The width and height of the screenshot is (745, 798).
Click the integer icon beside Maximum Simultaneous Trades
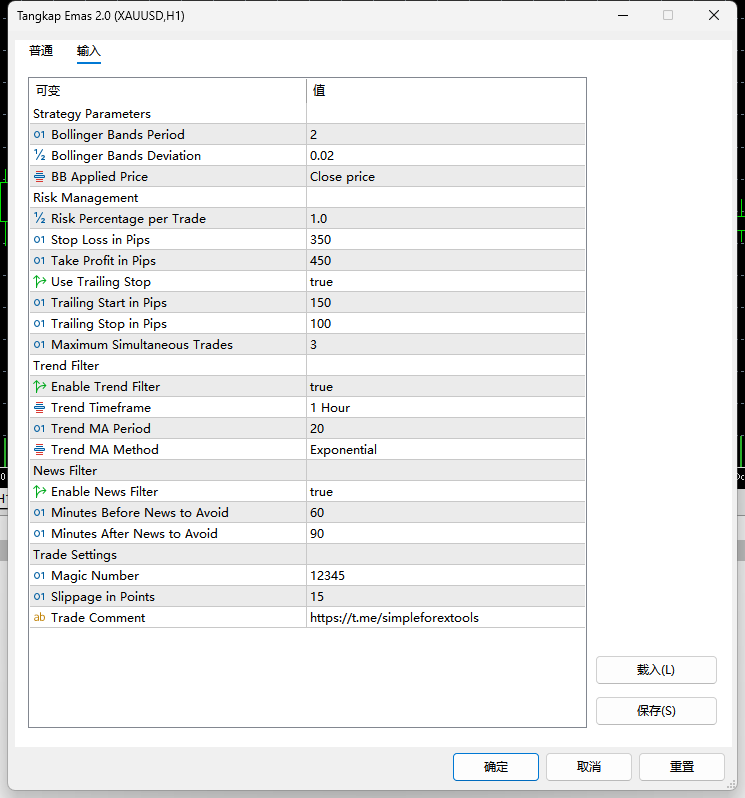[x=39, y=345]
